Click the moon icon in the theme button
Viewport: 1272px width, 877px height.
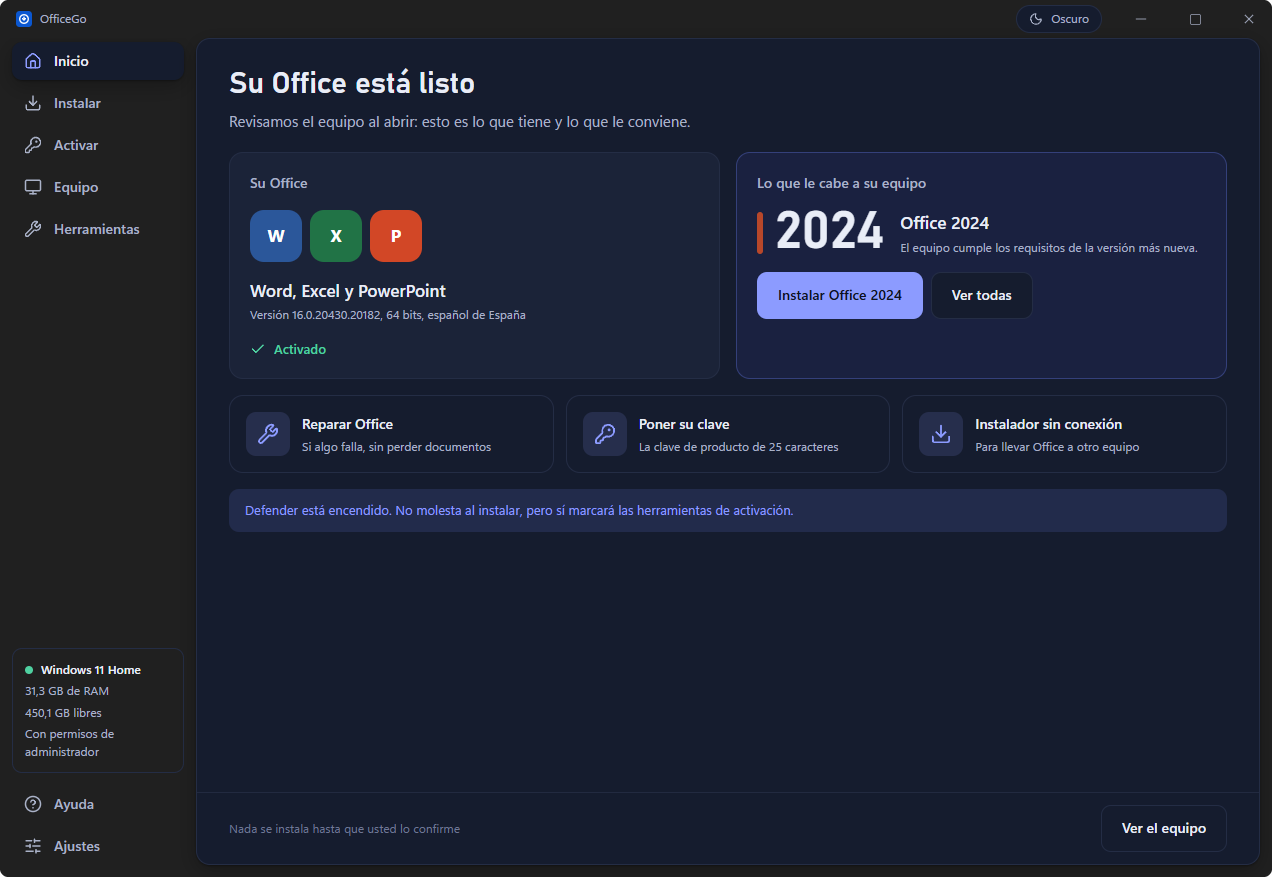(x=1036, y=19)
